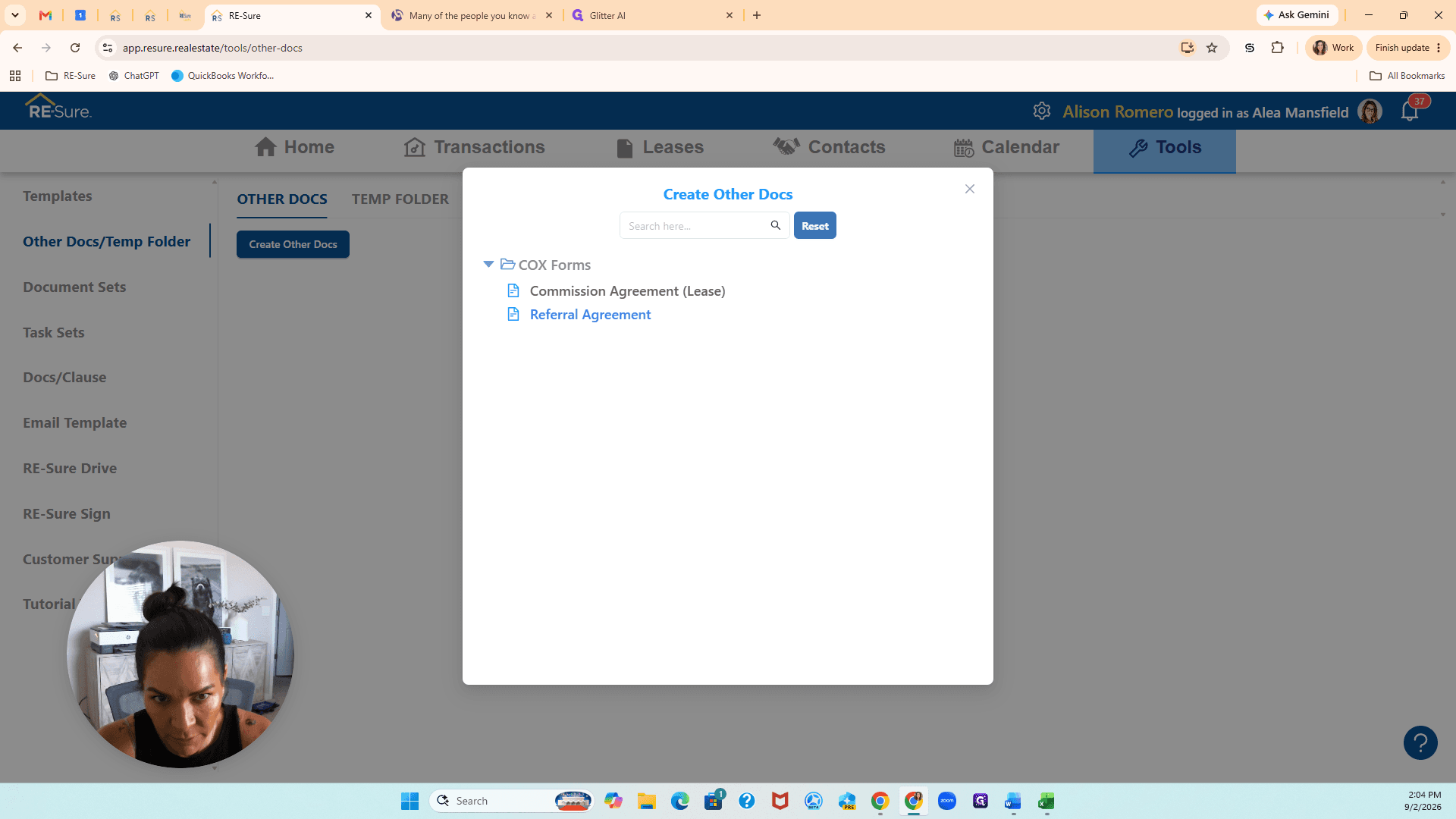Click the Reset button

tap(814, 225)
